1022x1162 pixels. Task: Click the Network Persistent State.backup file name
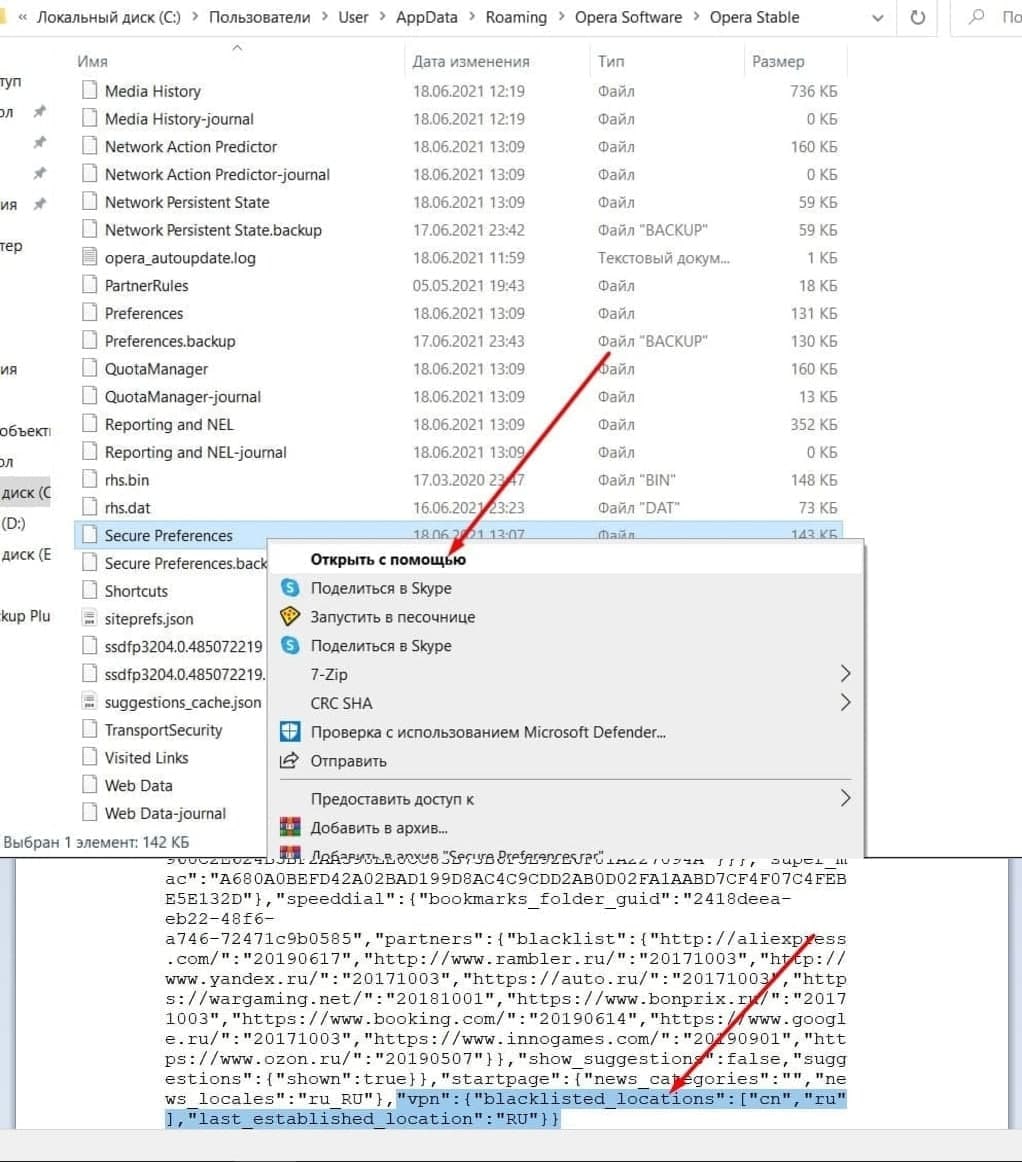213,230
